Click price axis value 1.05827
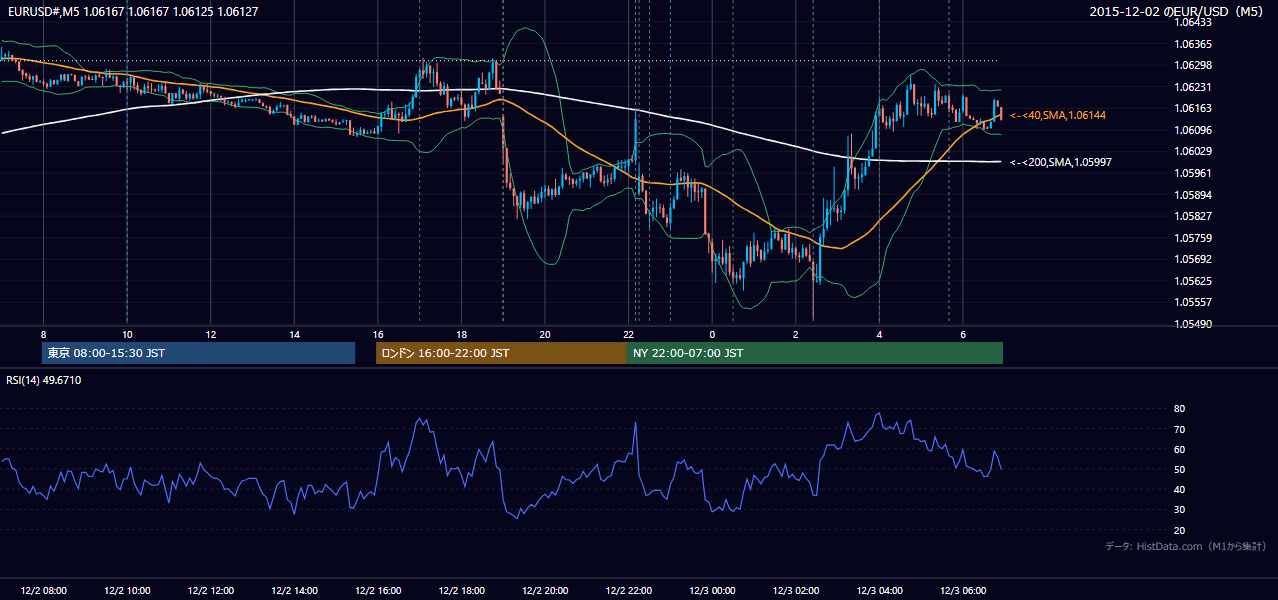This screenshot has width=1278, height=600. point(1193,216)
